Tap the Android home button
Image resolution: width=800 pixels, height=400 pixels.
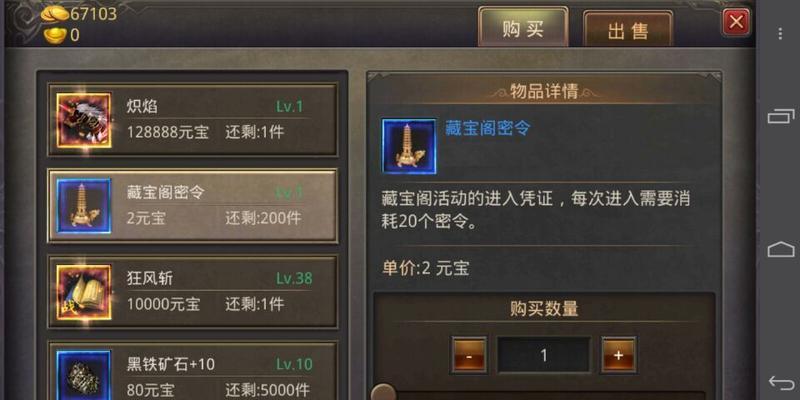(781, 249)
